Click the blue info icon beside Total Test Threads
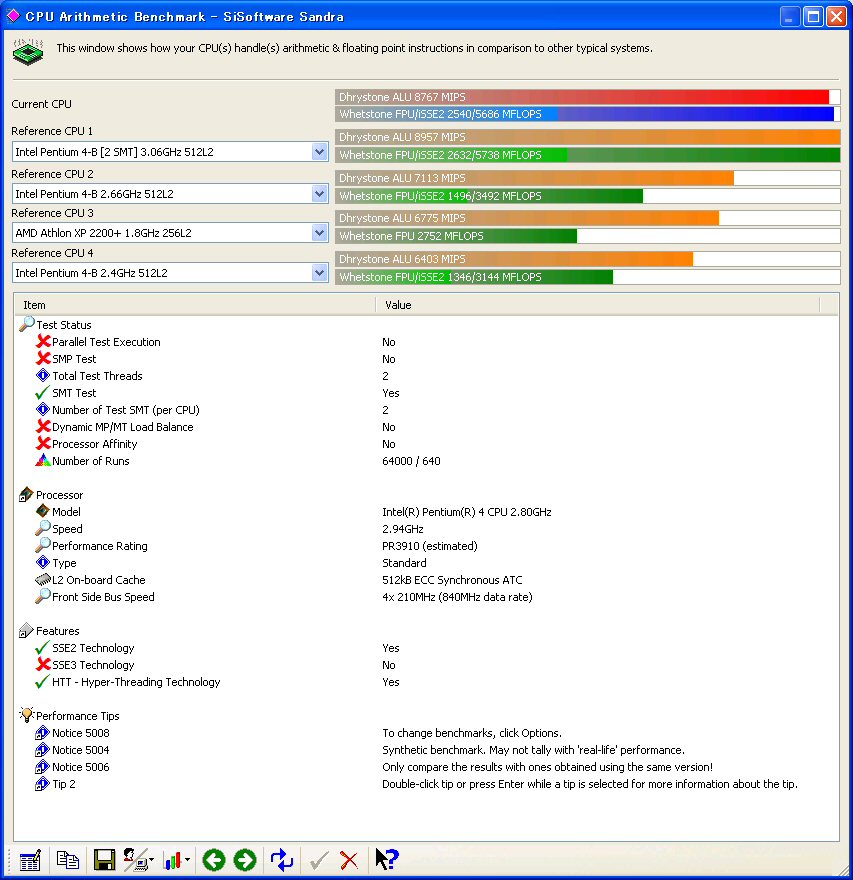This screenshot has width=853, height=880. pos(43,375)
